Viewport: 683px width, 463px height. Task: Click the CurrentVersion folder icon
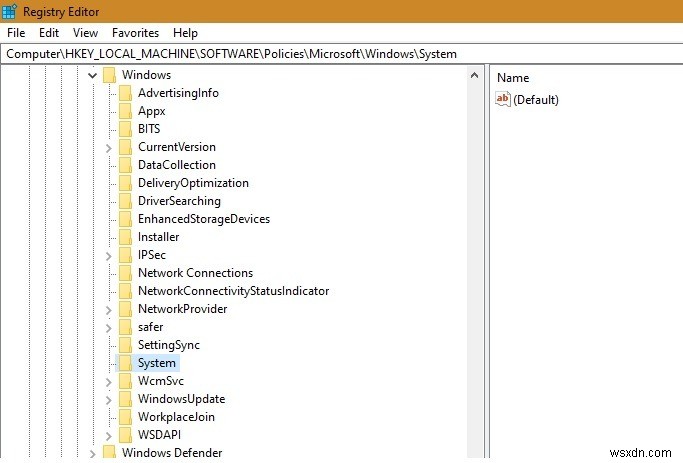pyautogui.click(x=125, y=147)
